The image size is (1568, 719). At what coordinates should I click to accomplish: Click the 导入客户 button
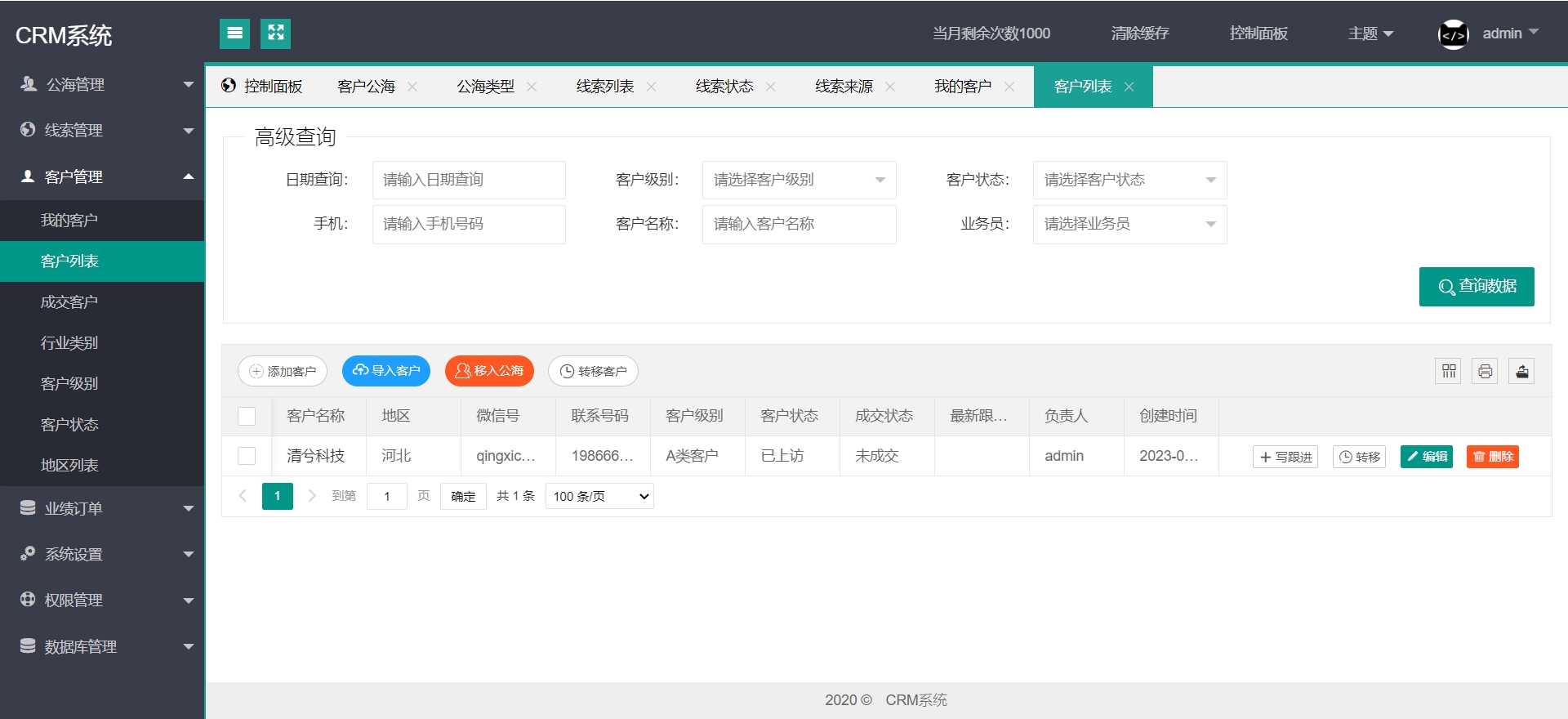tap(386, 371)
